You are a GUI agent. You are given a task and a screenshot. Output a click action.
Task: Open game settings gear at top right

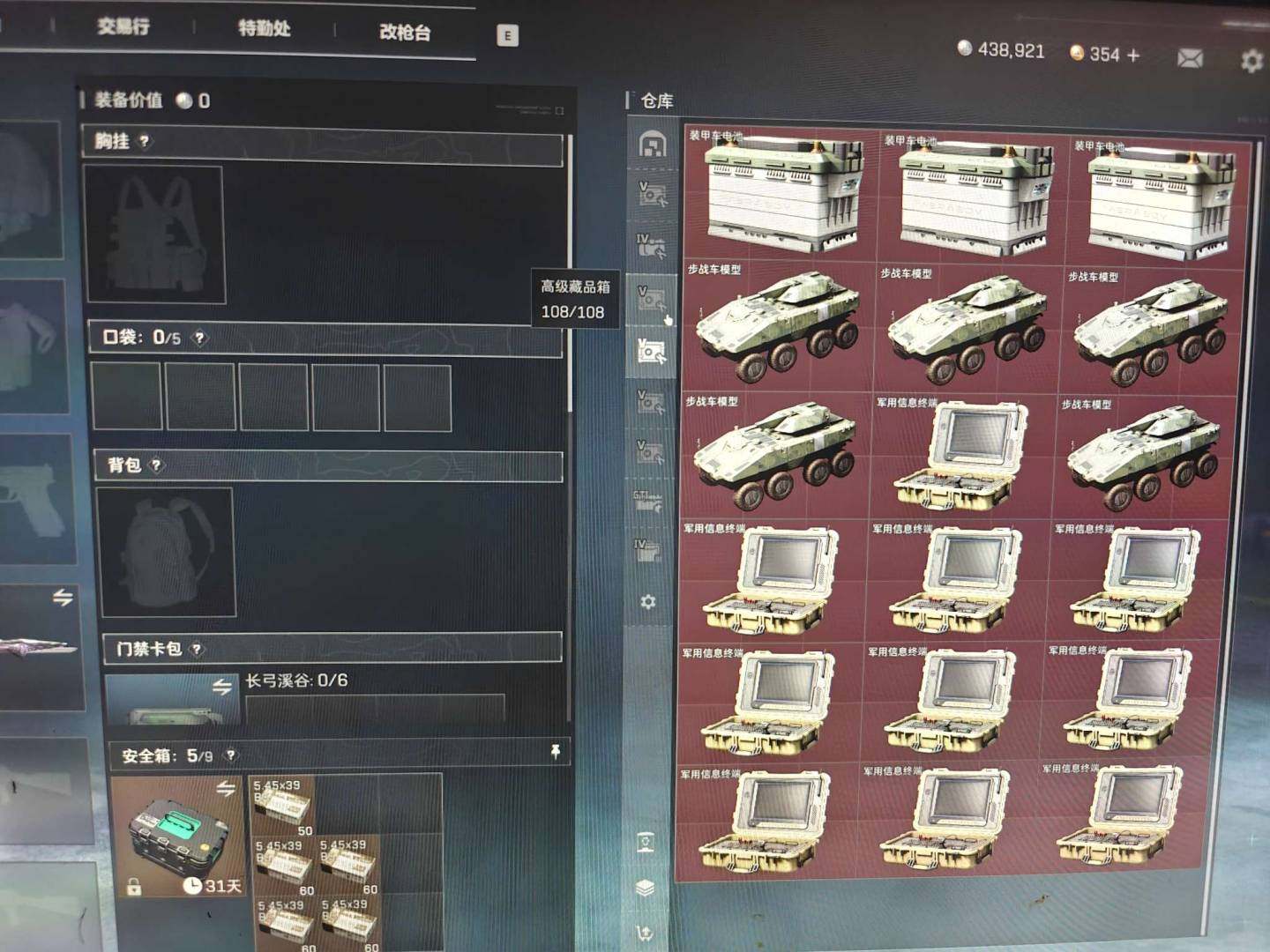(x=1251, y=61)
